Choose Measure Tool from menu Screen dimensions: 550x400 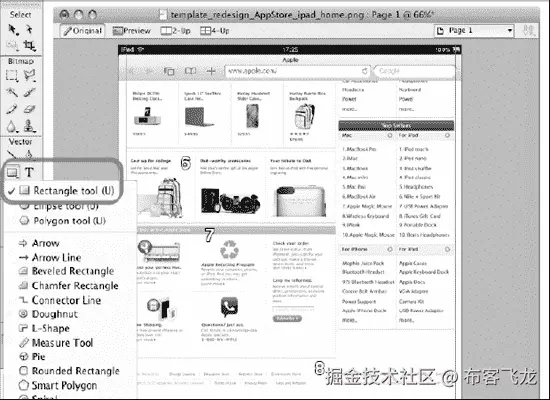56,342
